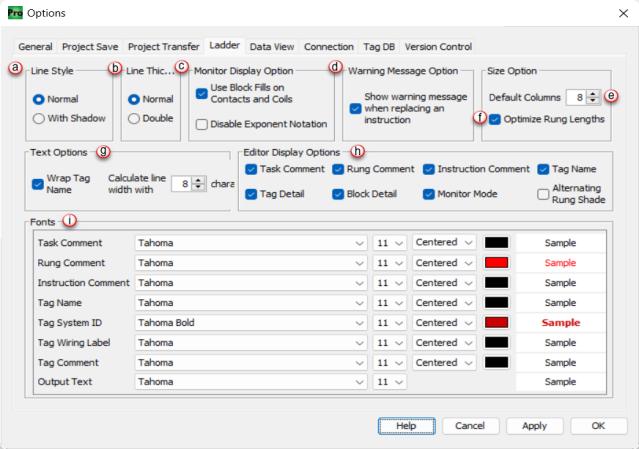
Task: Close the Options dialog window
Action: point(619,13)
